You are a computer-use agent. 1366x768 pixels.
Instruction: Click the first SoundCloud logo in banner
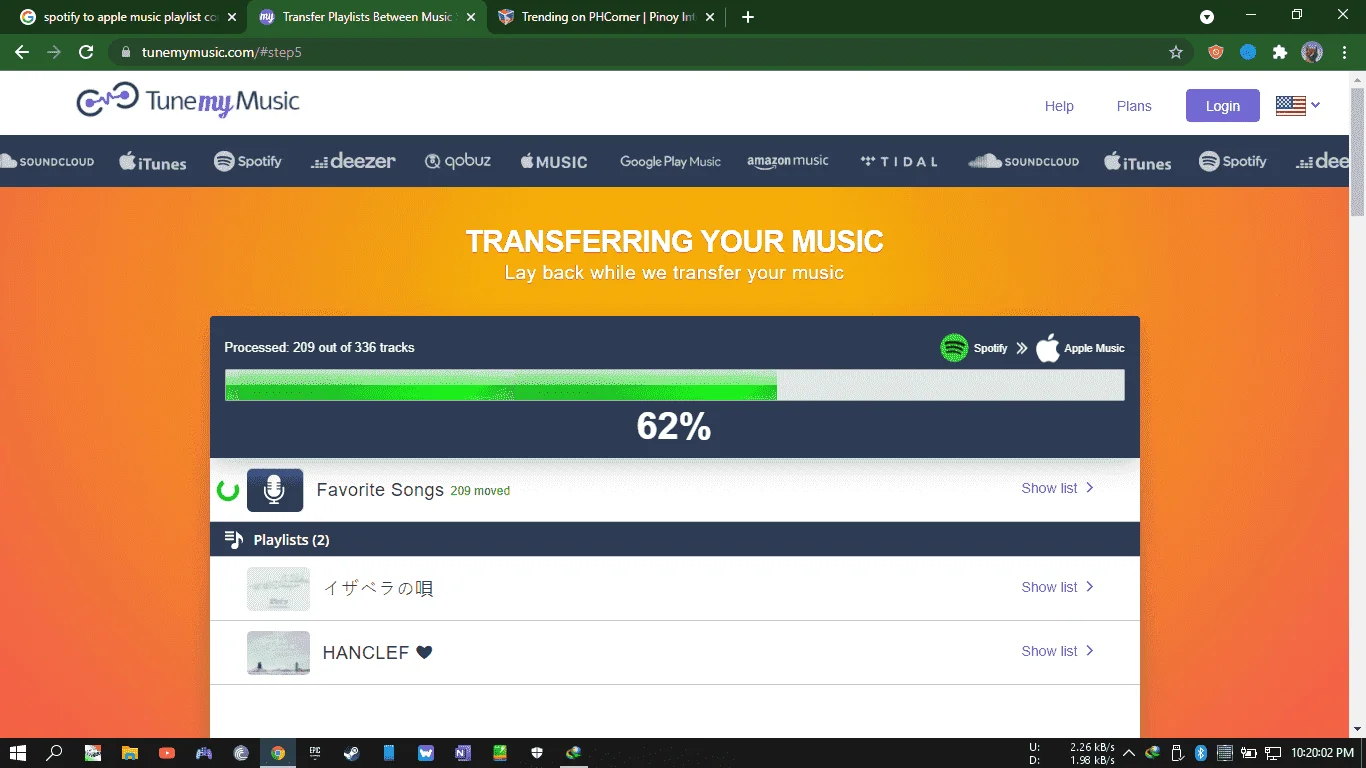[x=47, y=161]
